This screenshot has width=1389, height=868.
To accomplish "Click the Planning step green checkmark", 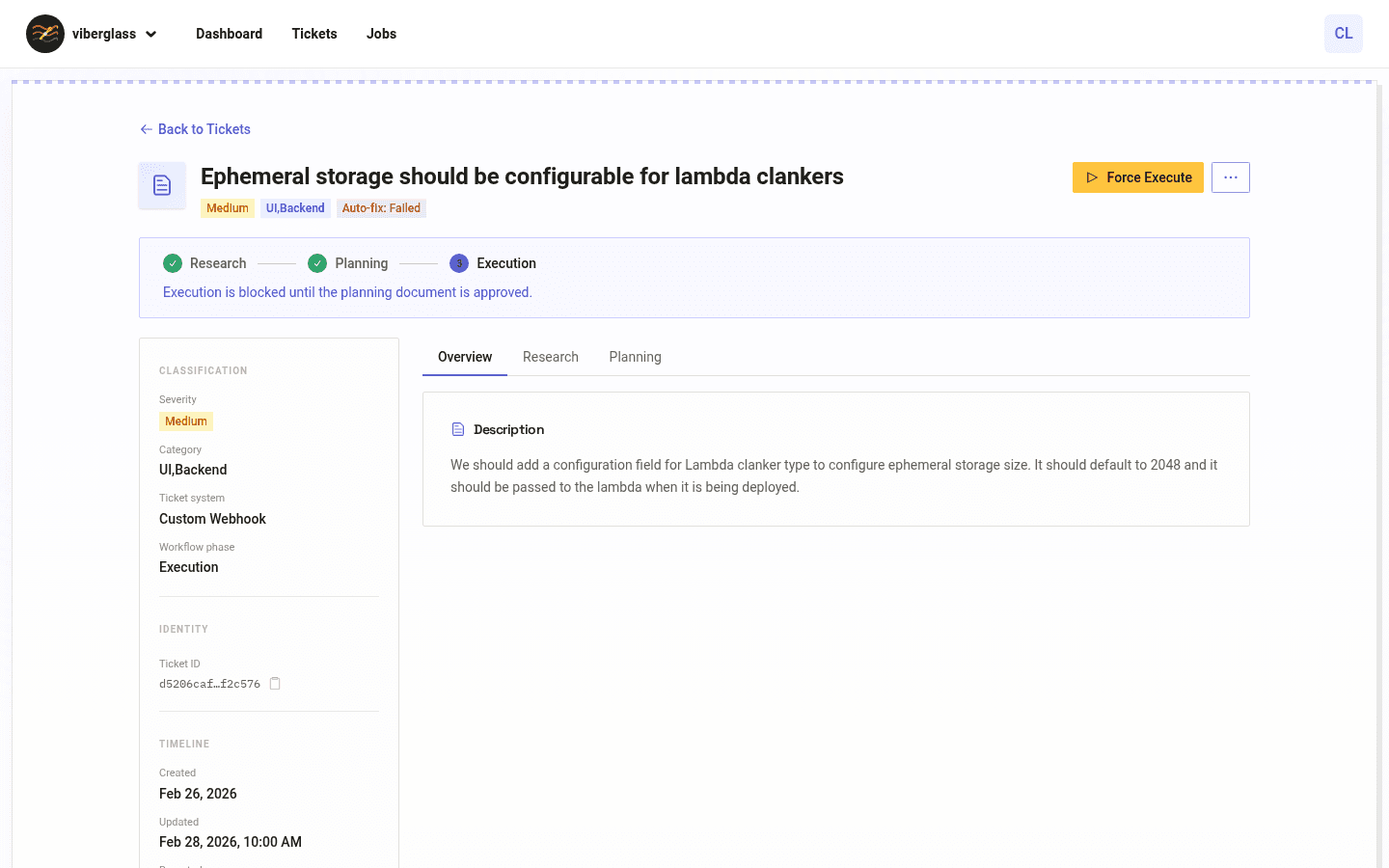I will (317, 263).
